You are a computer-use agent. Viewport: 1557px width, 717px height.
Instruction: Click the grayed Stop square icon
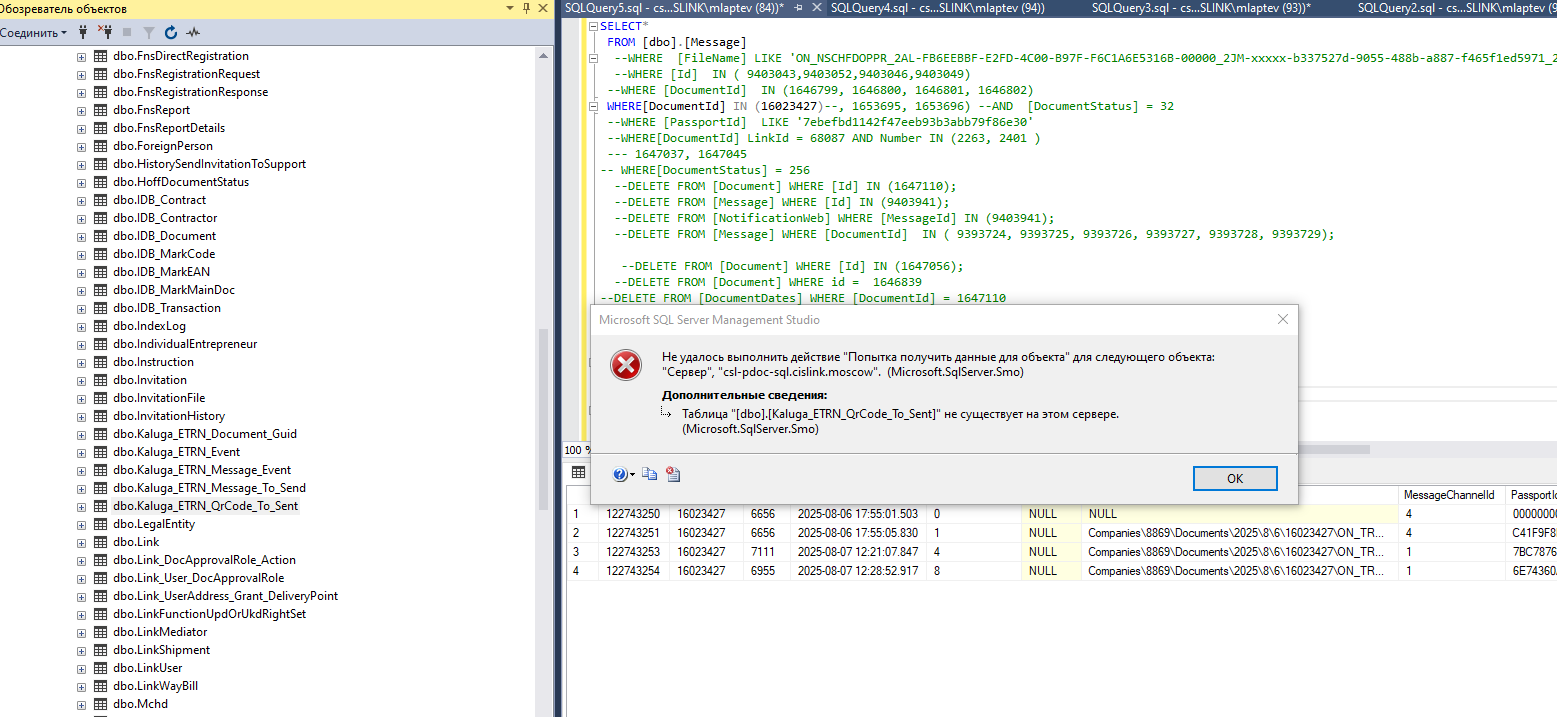coord(127,33)
